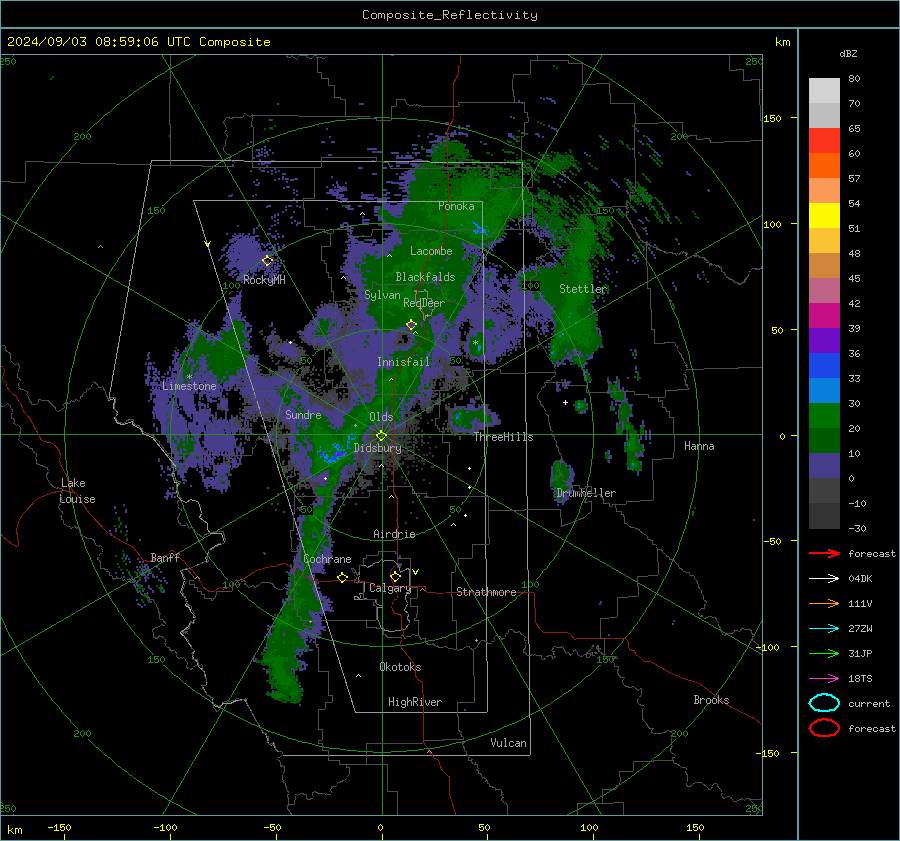Click the orange 111V arrow in the legend
This screenshot has height=841, width=900.
click(824, 603)
